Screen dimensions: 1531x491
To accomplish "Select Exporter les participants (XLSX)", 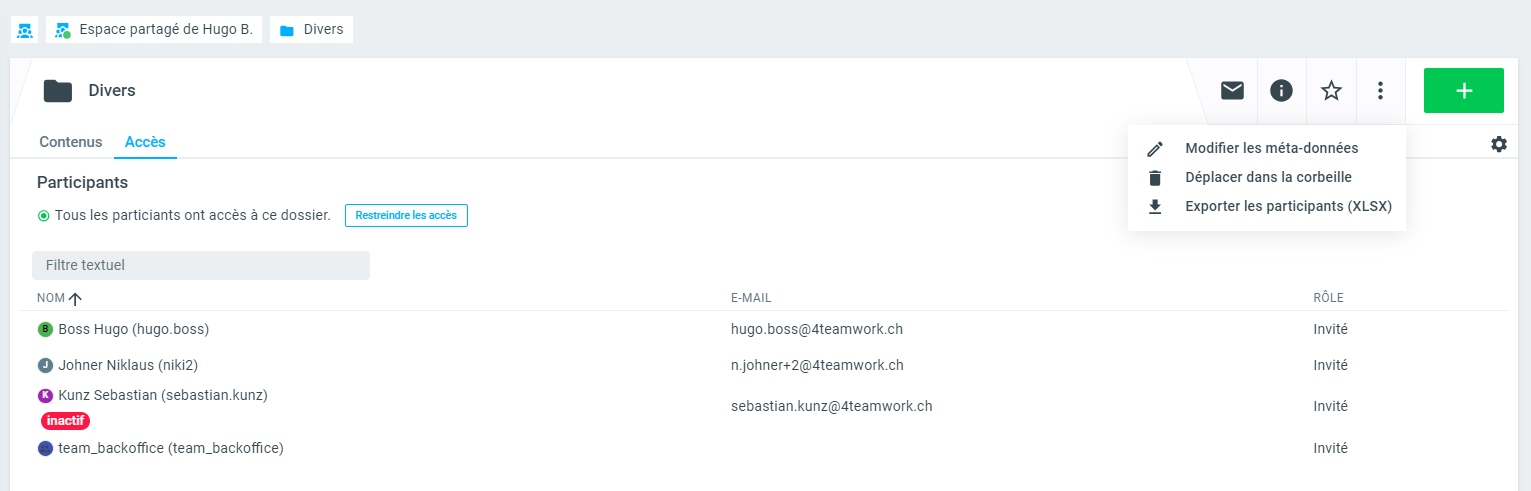I will pyautogui.click(x=1287, y=206).
